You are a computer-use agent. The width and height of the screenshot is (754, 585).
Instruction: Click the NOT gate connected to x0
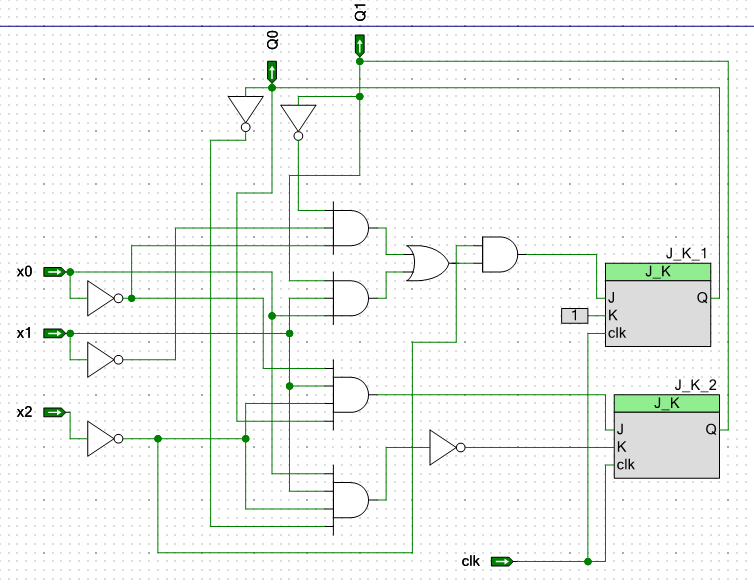[x=102, y=298]
